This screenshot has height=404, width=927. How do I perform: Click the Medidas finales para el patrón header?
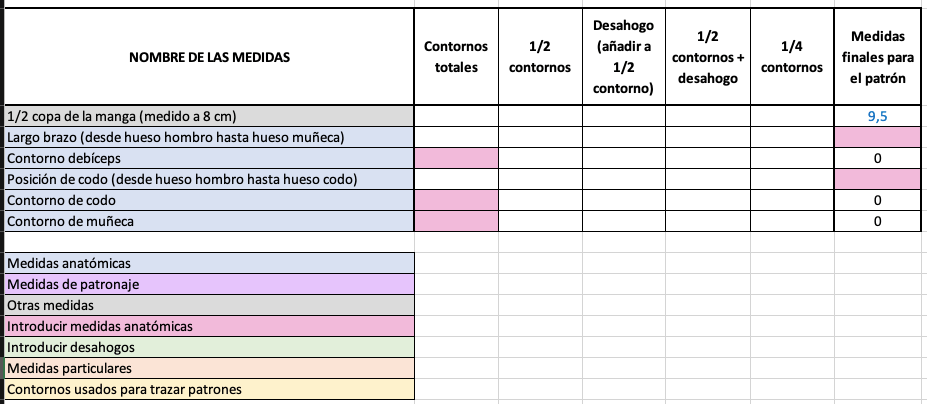point(877,57)
